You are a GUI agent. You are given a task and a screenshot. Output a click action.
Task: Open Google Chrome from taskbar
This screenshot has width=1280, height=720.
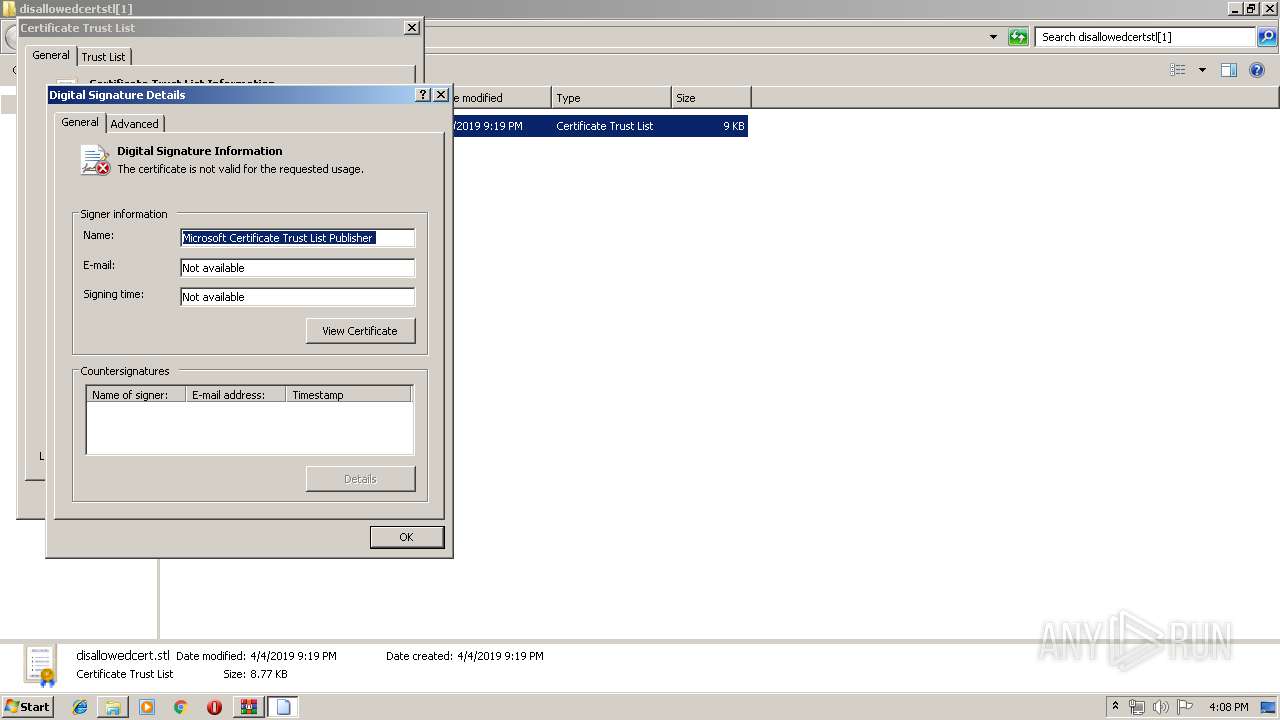pyautogui.click(x=180, y=707)
